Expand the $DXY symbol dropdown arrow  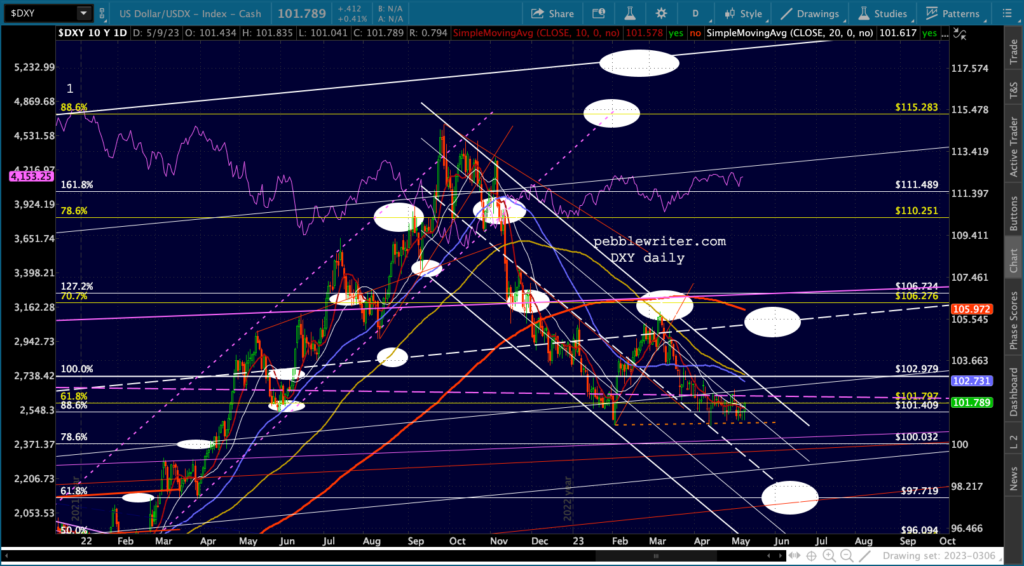tap(84, 13)
